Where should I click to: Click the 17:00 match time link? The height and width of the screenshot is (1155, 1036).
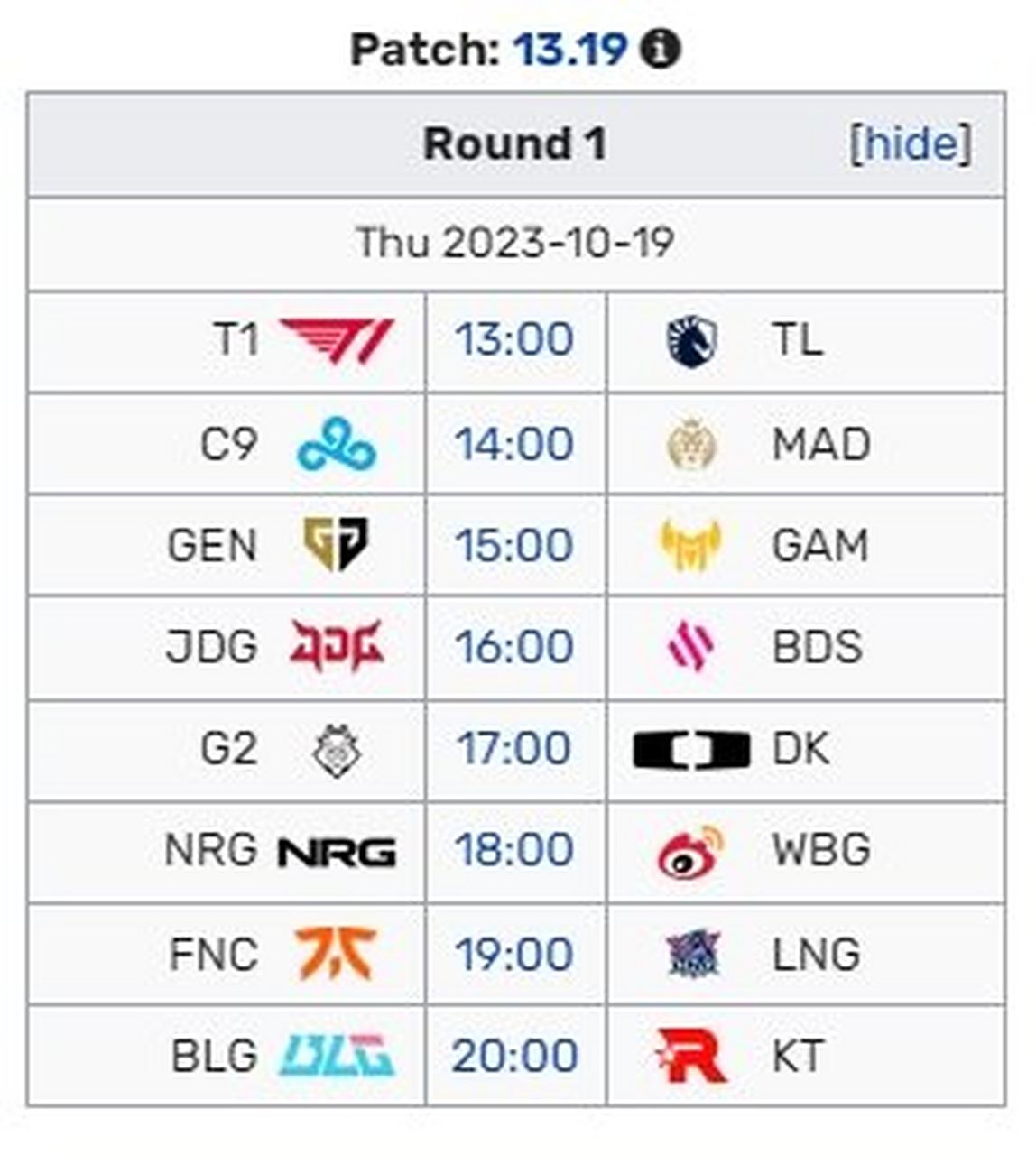click(514, 748)
